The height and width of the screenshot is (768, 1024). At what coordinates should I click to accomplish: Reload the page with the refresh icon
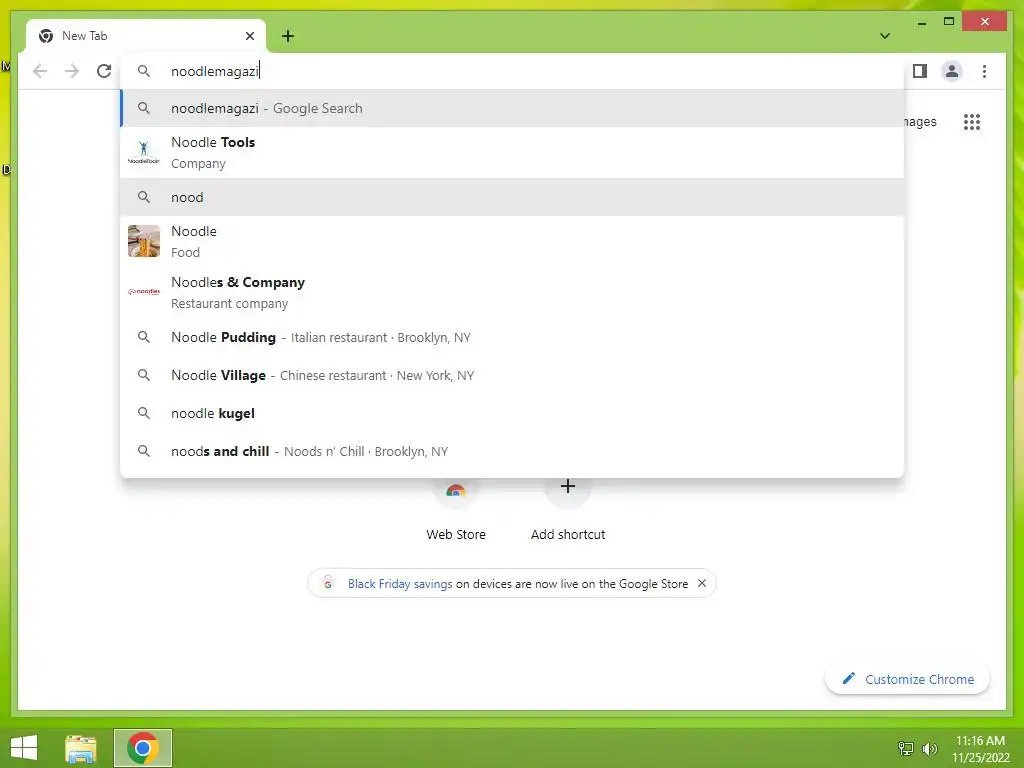tap(104, 71)
